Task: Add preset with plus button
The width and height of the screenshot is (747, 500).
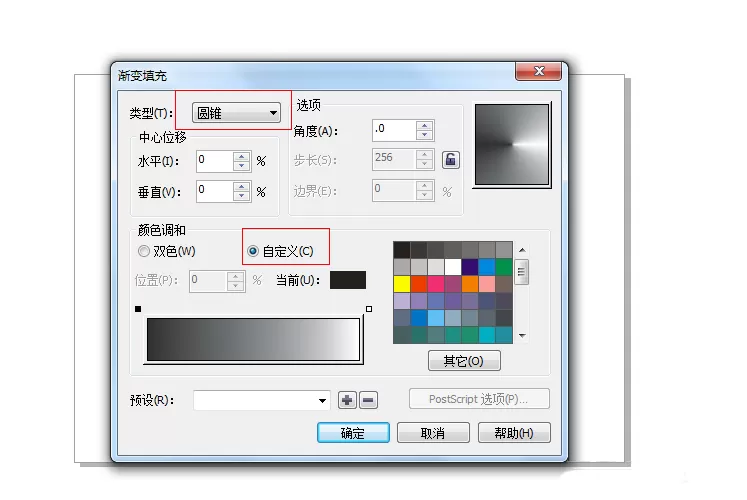Action: click(x=347, y=400)
